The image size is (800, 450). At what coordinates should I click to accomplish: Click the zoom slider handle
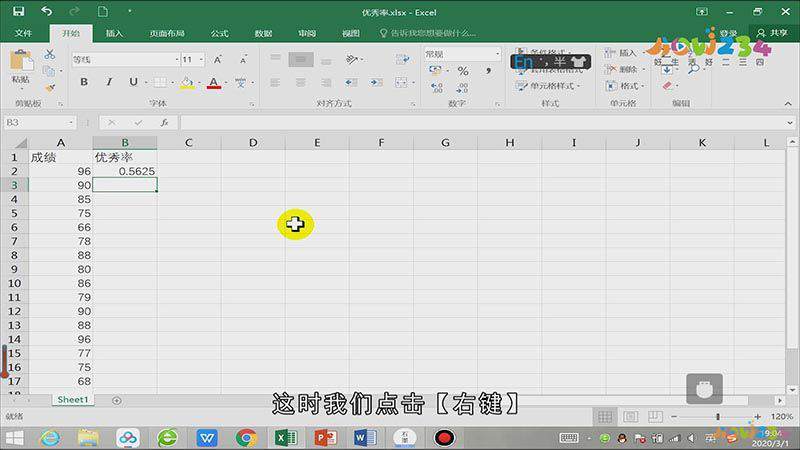click(718, 417)
